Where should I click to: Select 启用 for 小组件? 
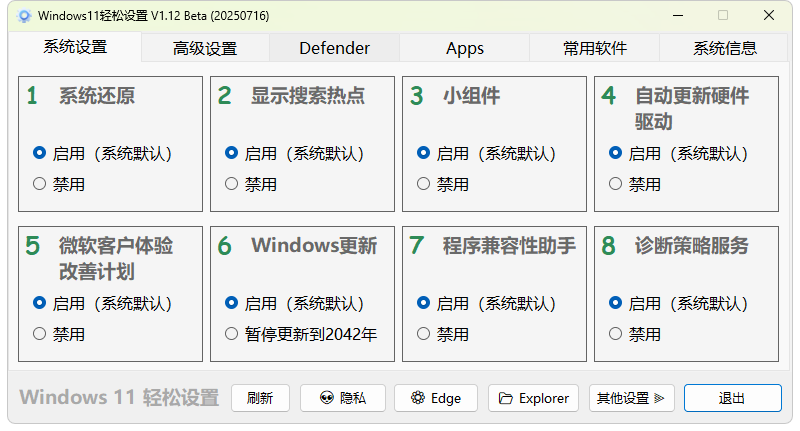486,153
